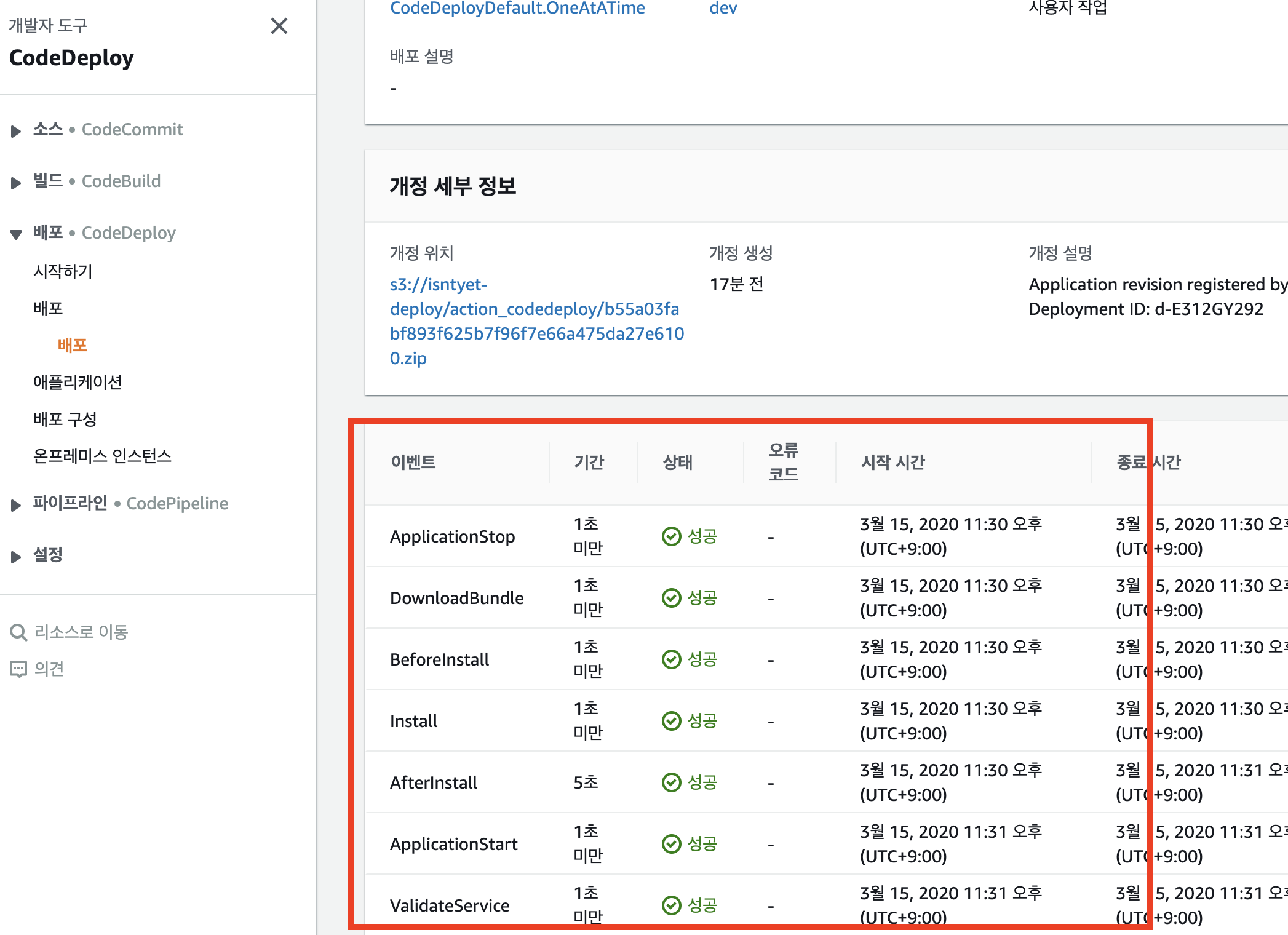Expand the 빌드 CodeBuild section
The height and width of the screenshot is (935, 1288).
17,182
